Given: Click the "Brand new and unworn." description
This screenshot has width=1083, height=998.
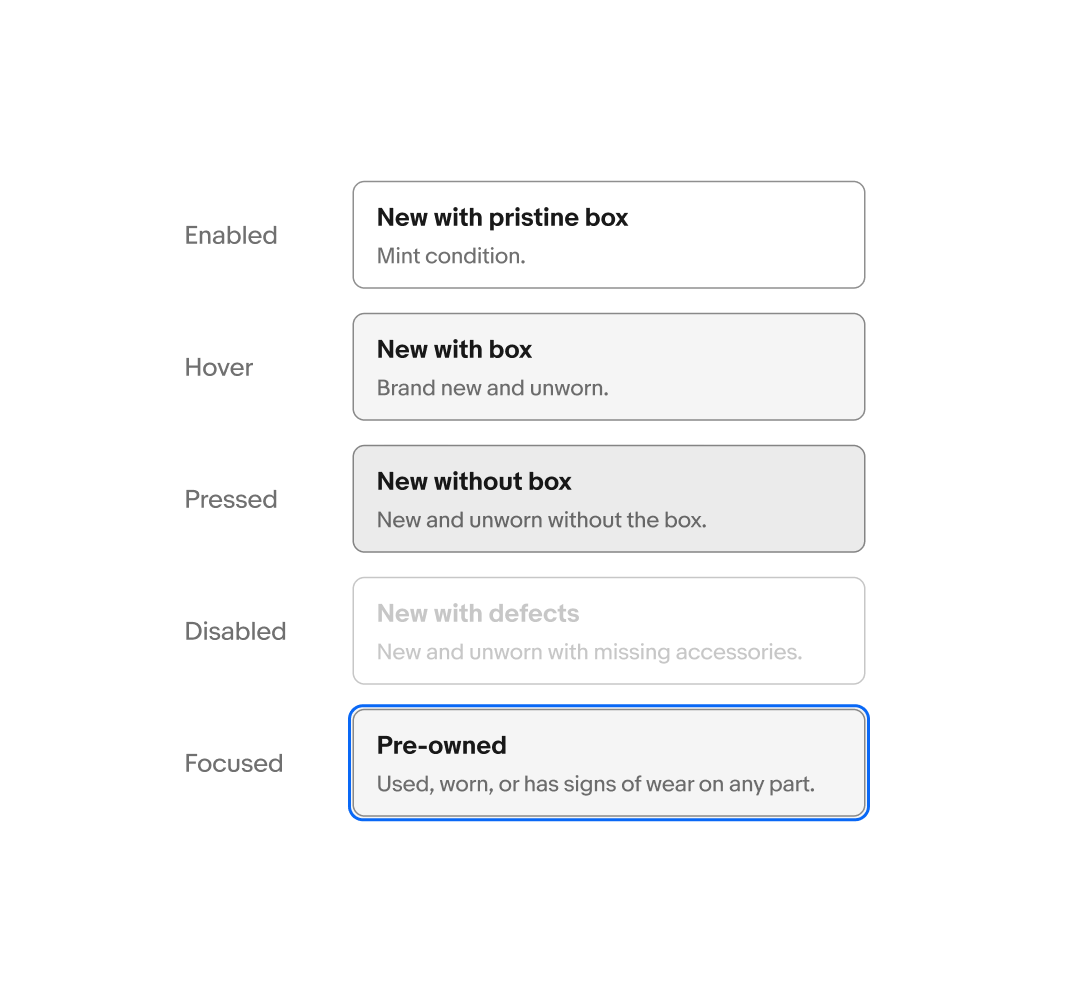Looking at the screenshot, I should (492, 388).
